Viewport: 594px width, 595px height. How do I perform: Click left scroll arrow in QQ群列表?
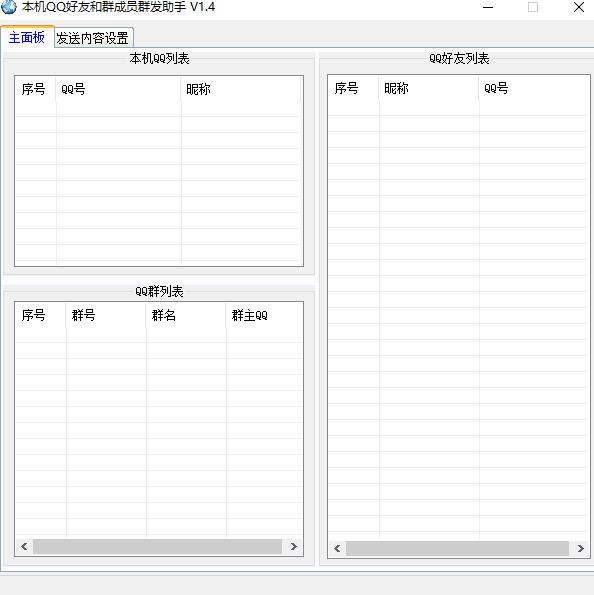pos(24,546)
